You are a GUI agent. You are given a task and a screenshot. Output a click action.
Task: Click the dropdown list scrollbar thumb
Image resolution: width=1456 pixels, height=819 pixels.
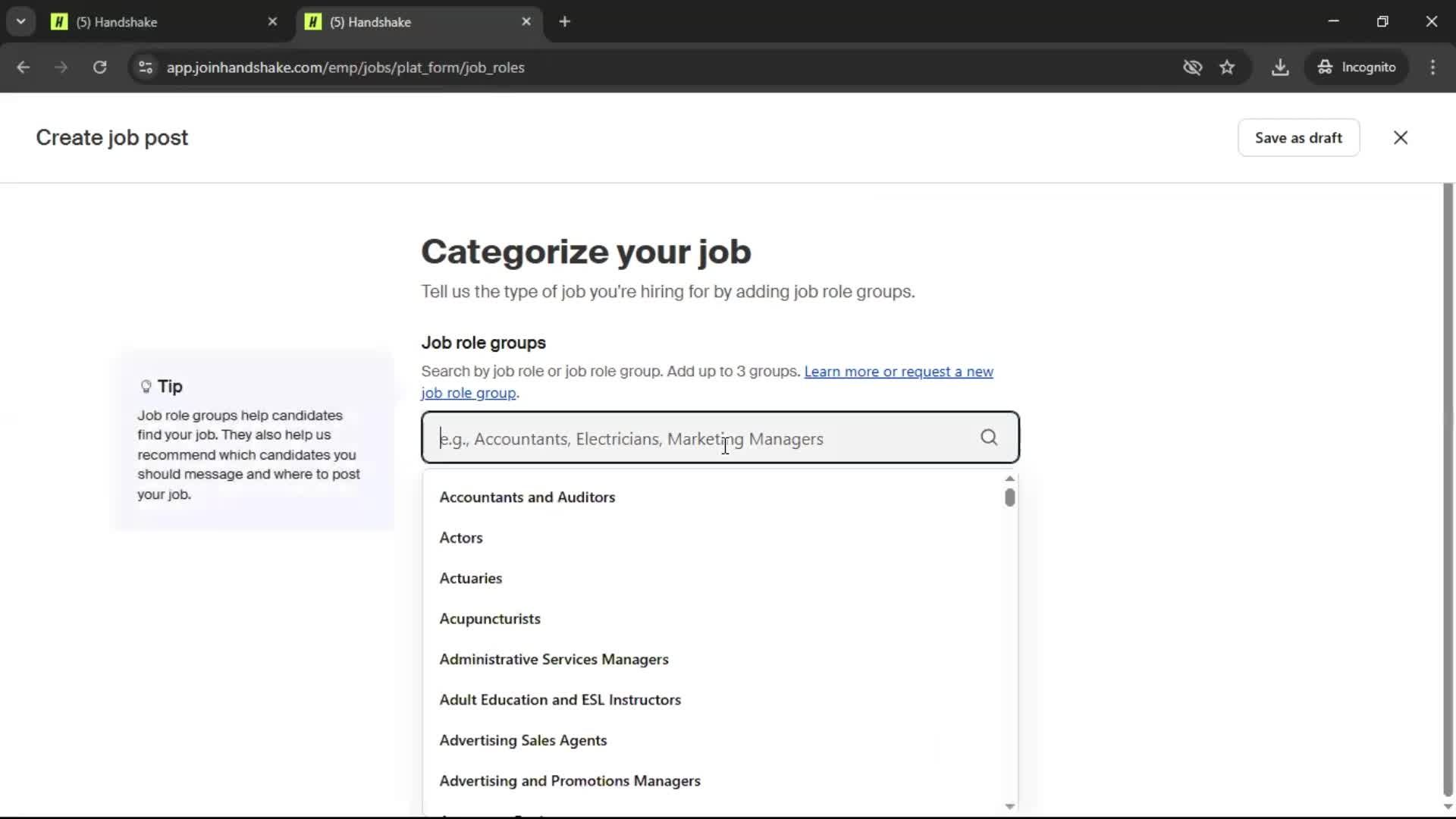coord(1009,497)
